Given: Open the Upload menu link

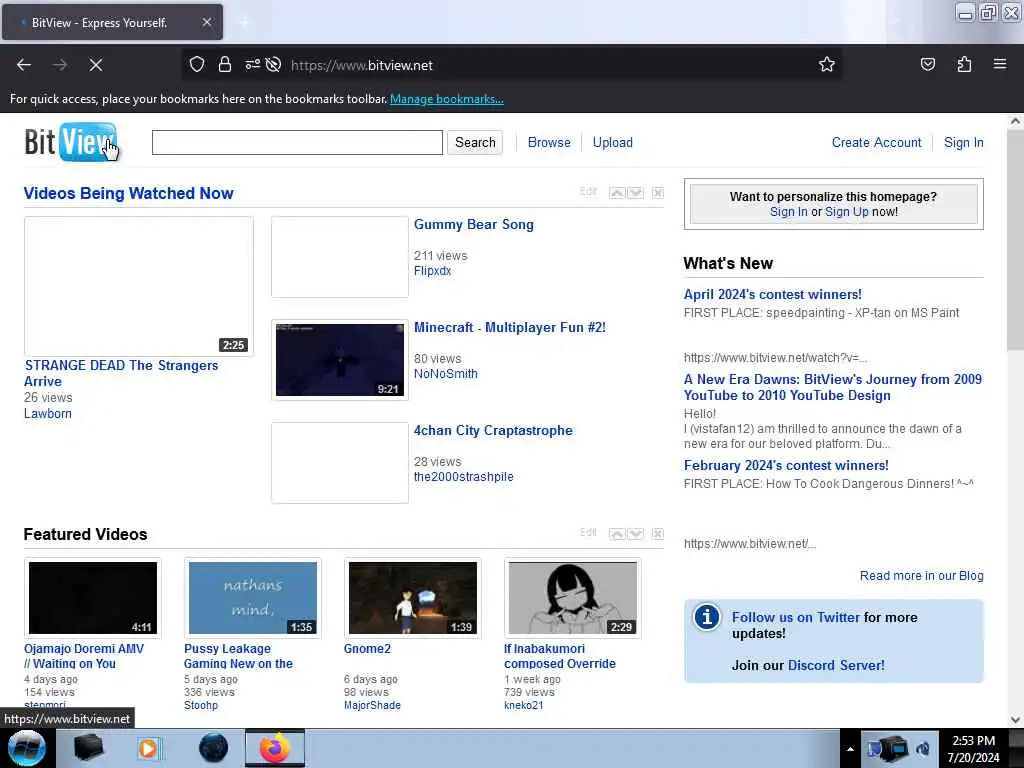Looking at the screenshot, I should point(613,142).
